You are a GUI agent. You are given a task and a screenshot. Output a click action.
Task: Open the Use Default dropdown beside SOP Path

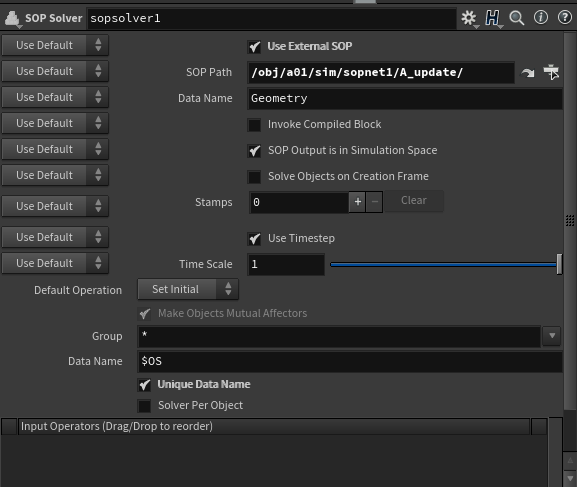pyautogui.click(x=55, y=71)
